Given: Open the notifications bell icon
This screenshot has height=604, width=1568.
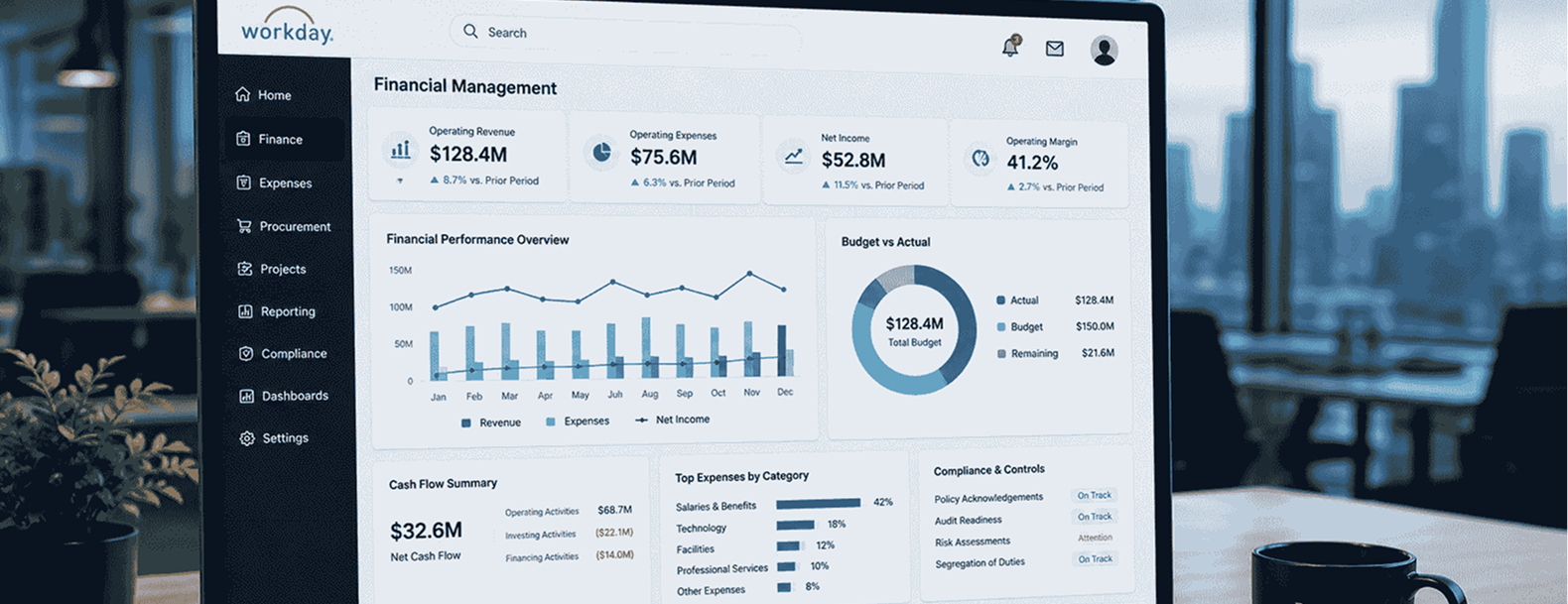Looking at the screenshot, I should (1010, 47).
